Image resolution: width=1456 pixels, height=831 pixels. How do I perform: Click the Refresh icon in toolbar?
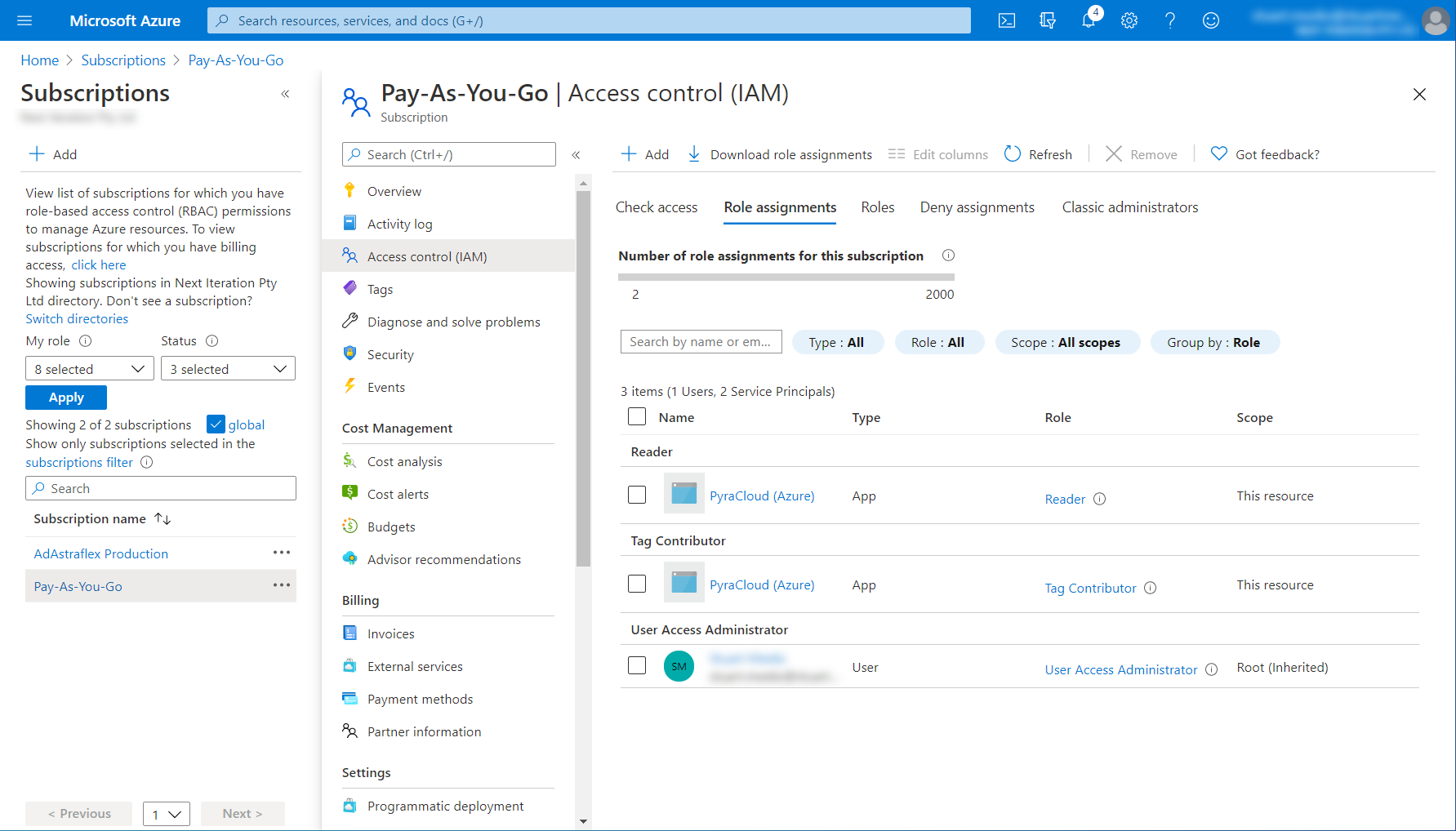point(1013,154)
